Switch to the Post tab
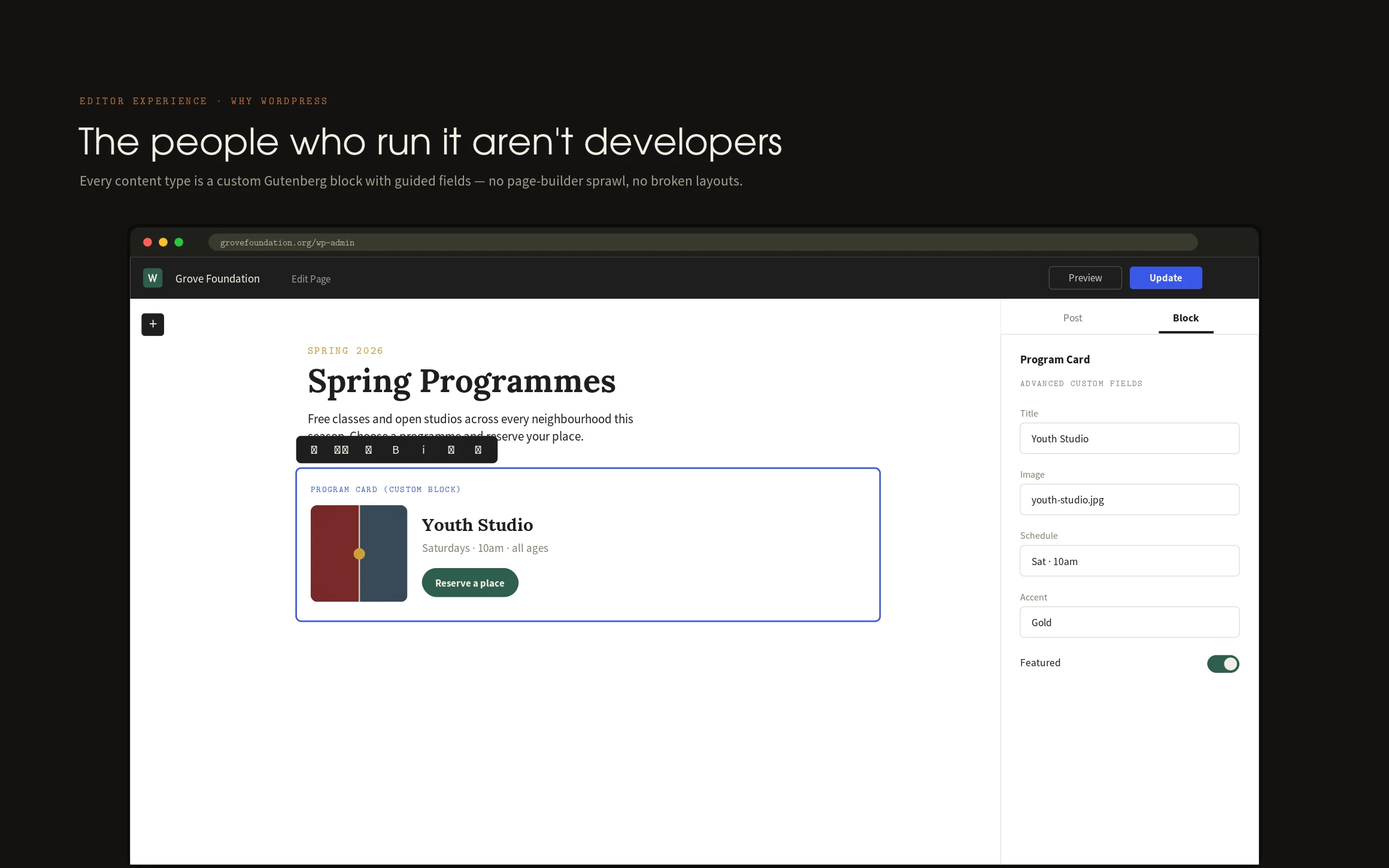This screenshot has width=1389, height=868. [x=1072, y=318]
